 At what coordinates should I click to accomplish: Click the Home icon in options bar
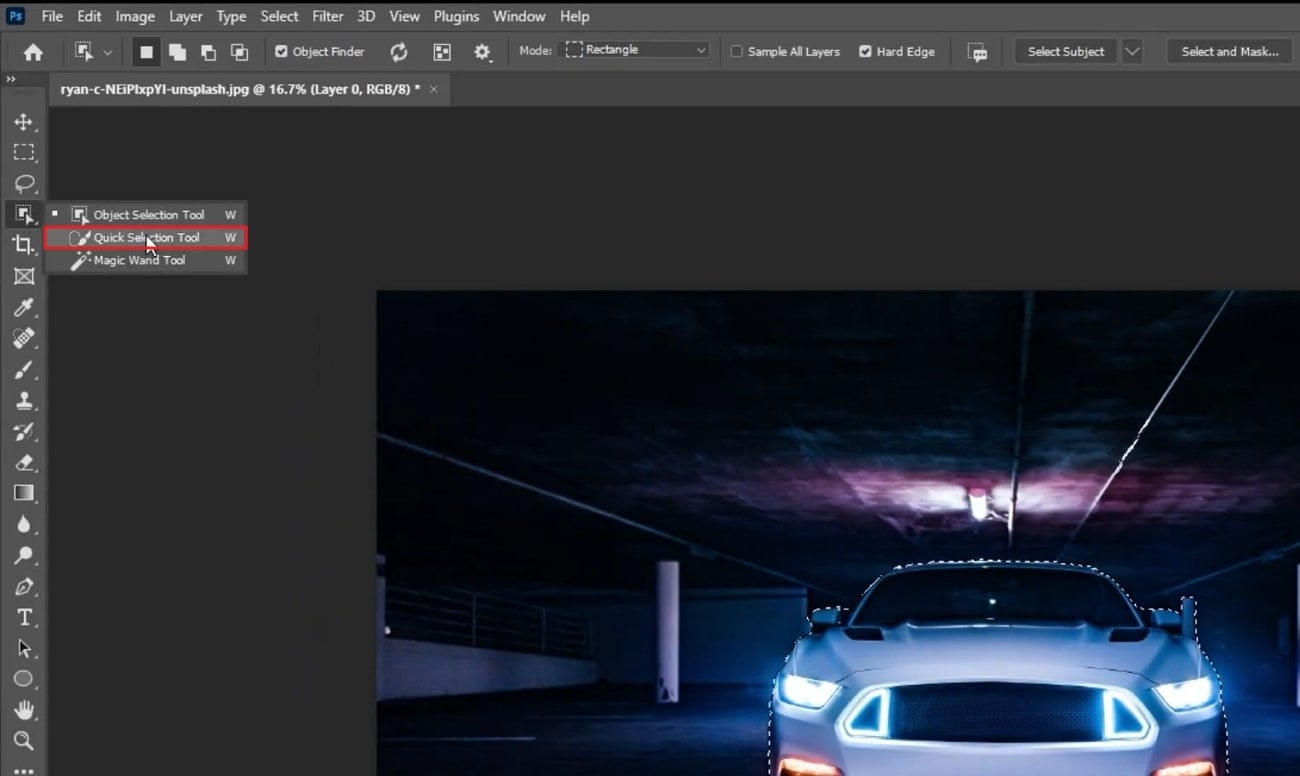click(33, 52)
